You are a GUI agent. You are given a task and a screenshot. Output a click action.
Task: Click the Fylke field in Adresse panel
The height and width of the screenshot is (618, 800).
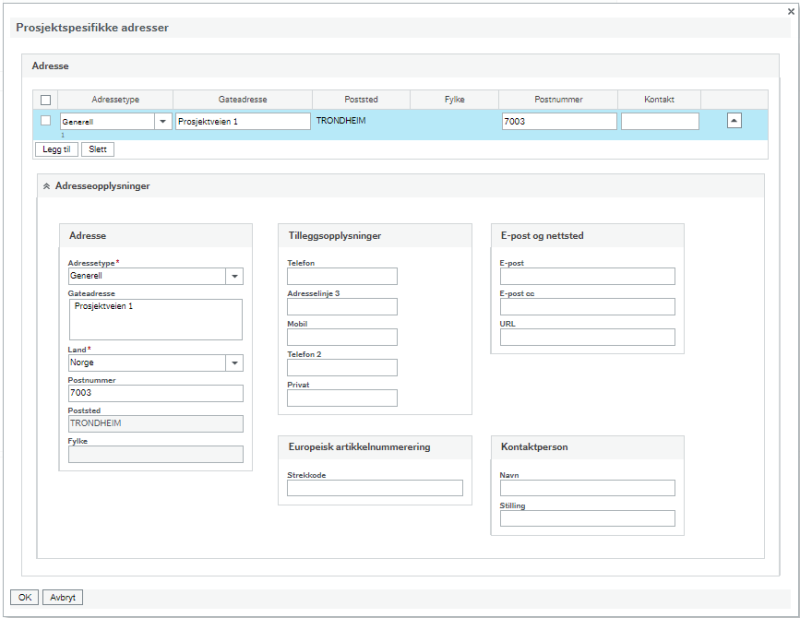tap(156, 454)
